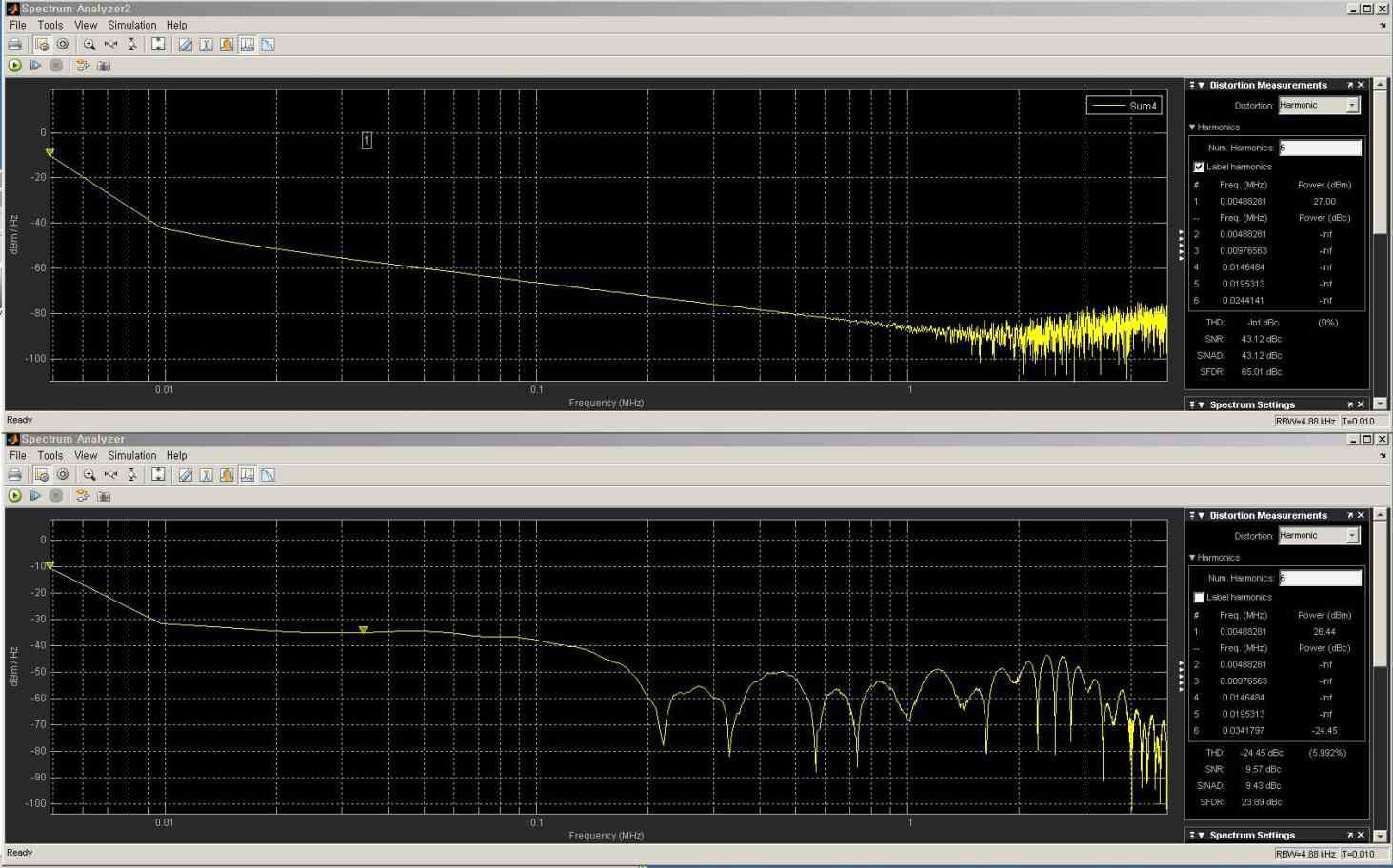Click Step Forward button in lower Spectrum Analyzer
This screenshot has height=868, width=1393.
[x=35, y=496]
